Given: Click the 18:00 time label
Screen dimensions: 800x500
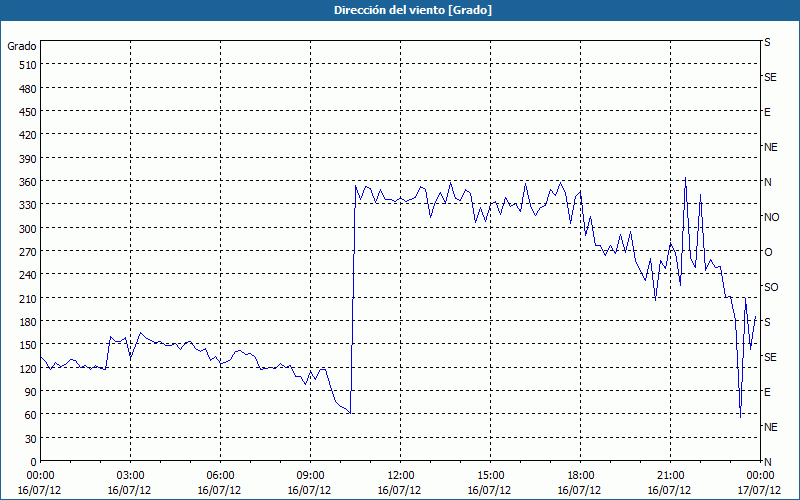Looking at the screenshot, I should point(580,476).
